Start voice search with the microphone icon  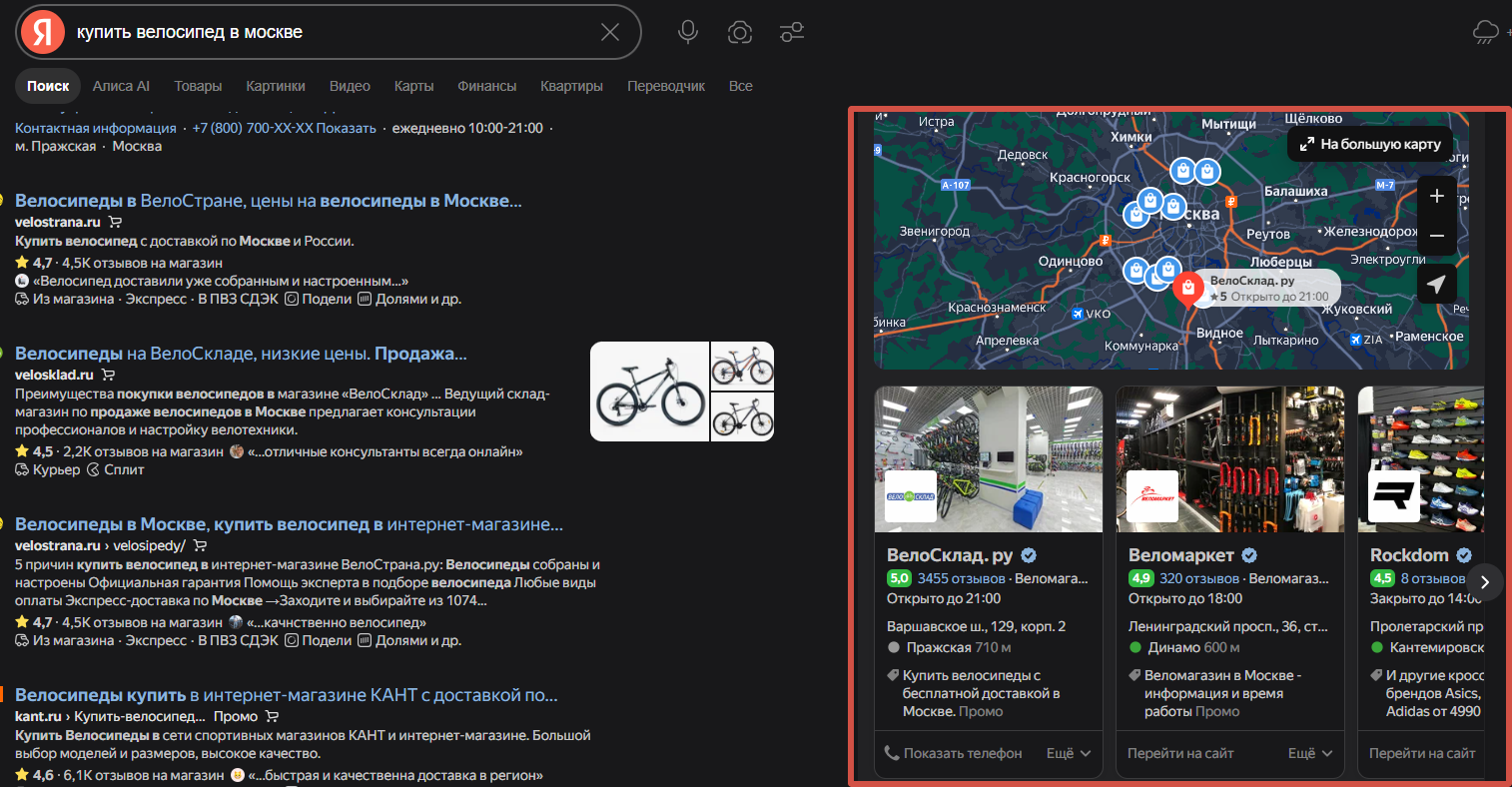[x=688, y=32]
